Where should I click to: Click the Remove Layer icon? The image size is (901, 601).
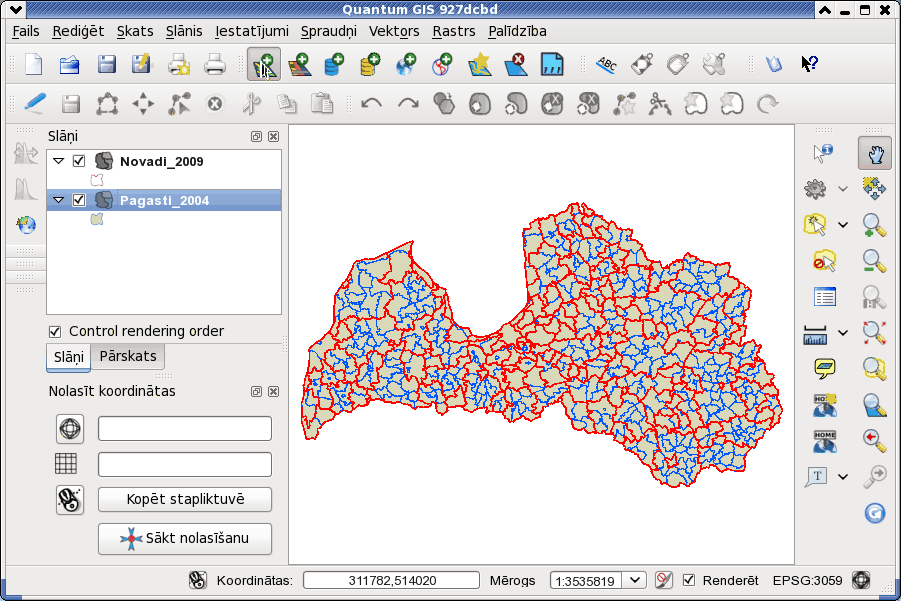point(516,64)
